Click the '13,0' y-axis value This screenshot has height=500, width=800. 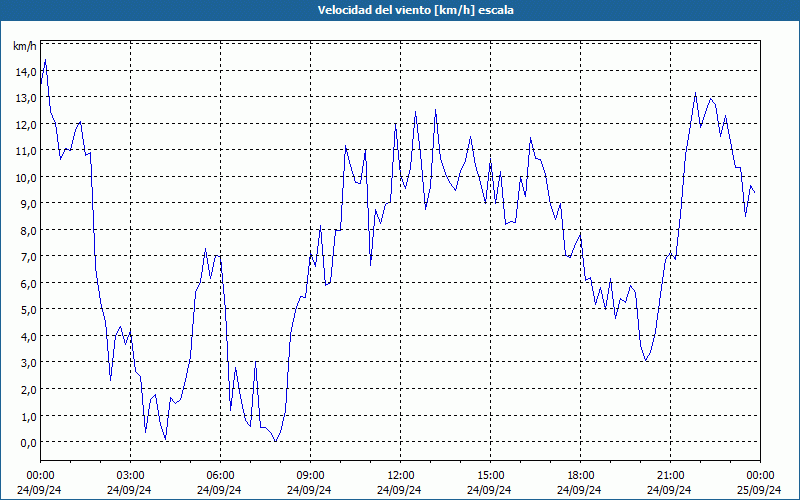pos(26,98)
